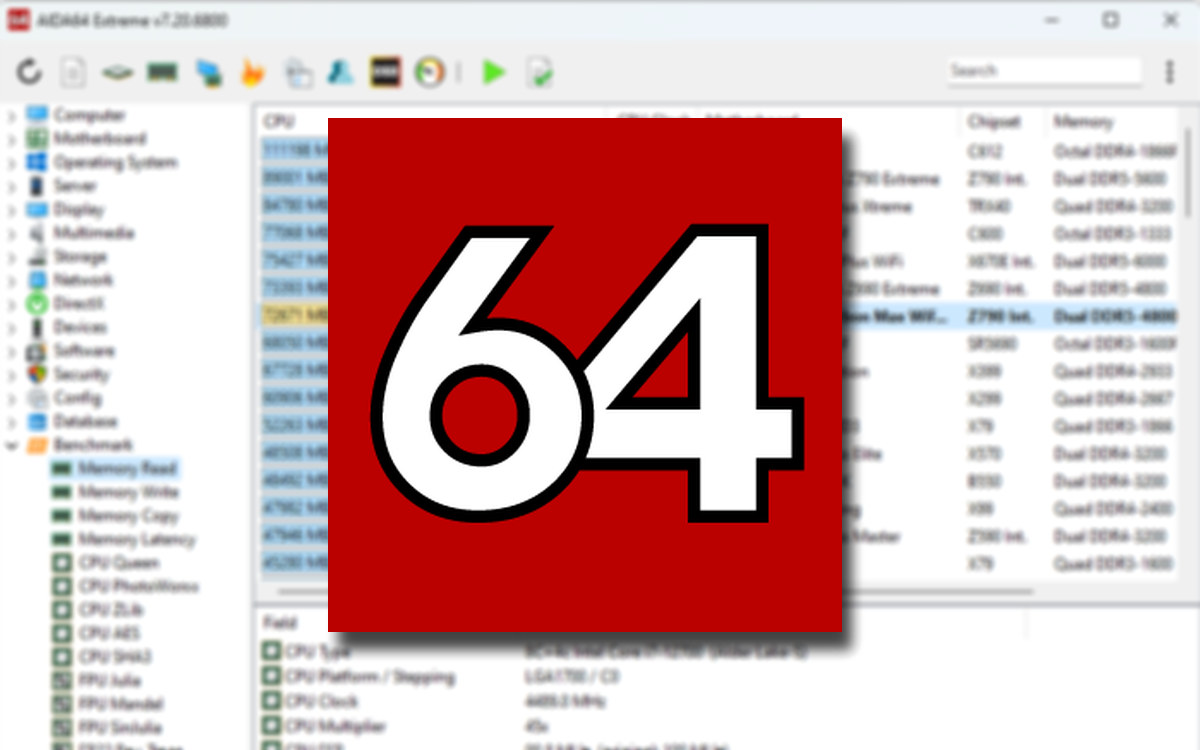Click the memory module toolbar icon

click(x=161, y=71)
